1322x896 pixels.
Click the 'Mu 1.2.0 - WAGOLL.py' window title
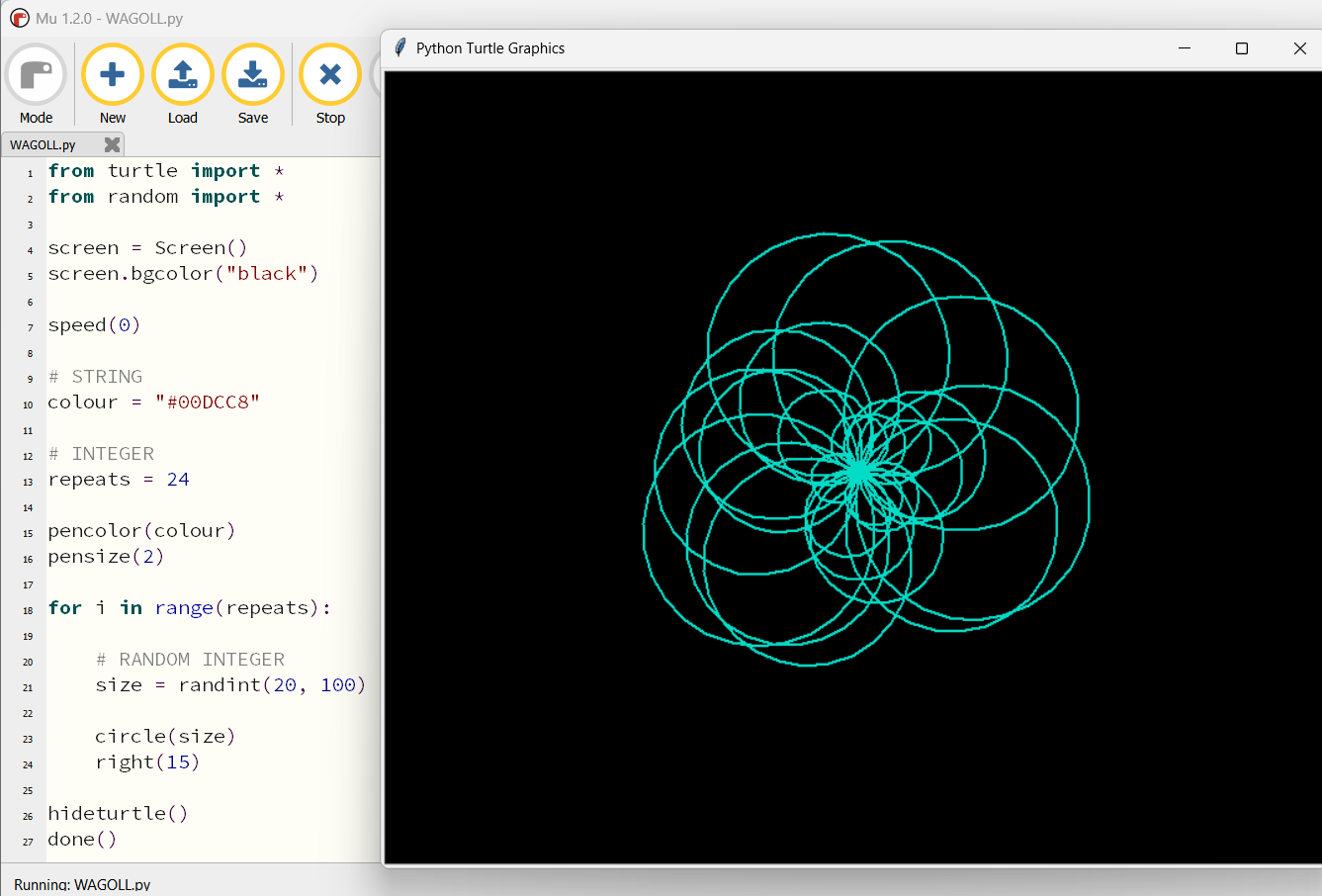[x=109, y=18]
